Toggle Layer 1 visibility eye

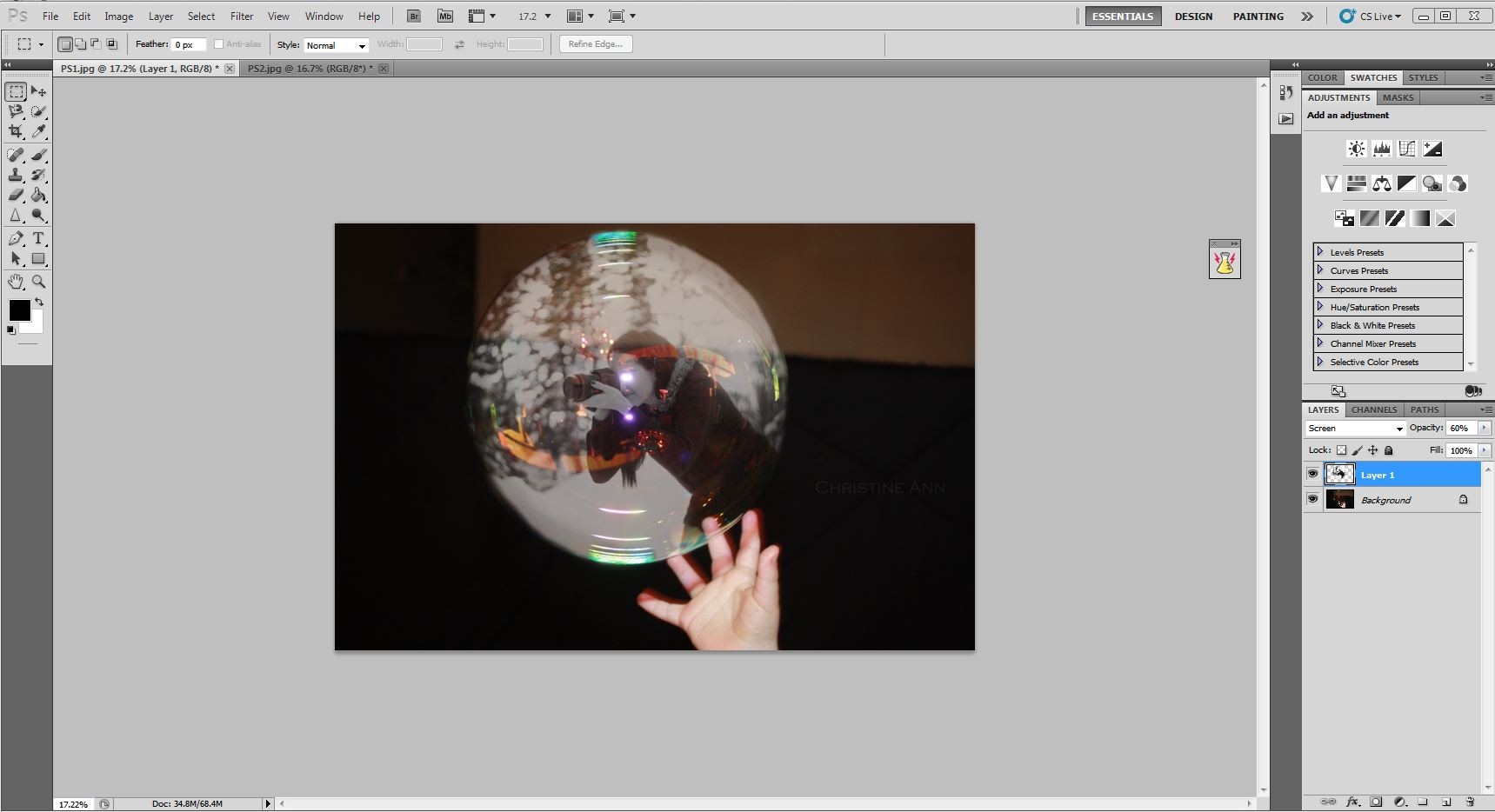[x=1313, y=475]
